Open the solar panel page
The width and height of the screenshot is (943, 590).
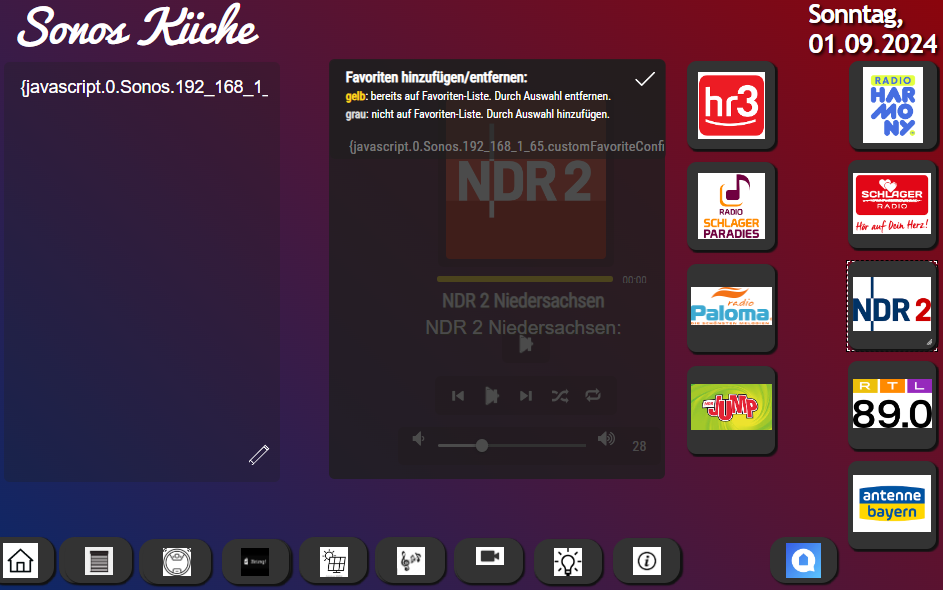click(333, 561)
